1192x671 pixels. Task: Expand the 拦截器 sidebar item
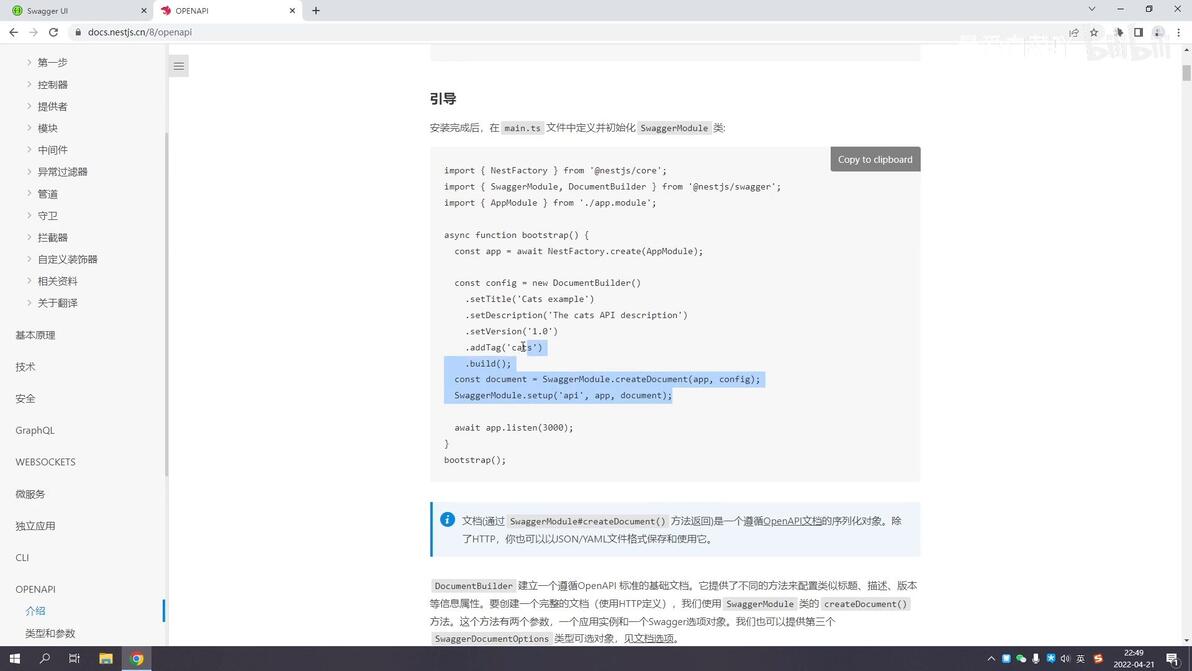(52, 237)
